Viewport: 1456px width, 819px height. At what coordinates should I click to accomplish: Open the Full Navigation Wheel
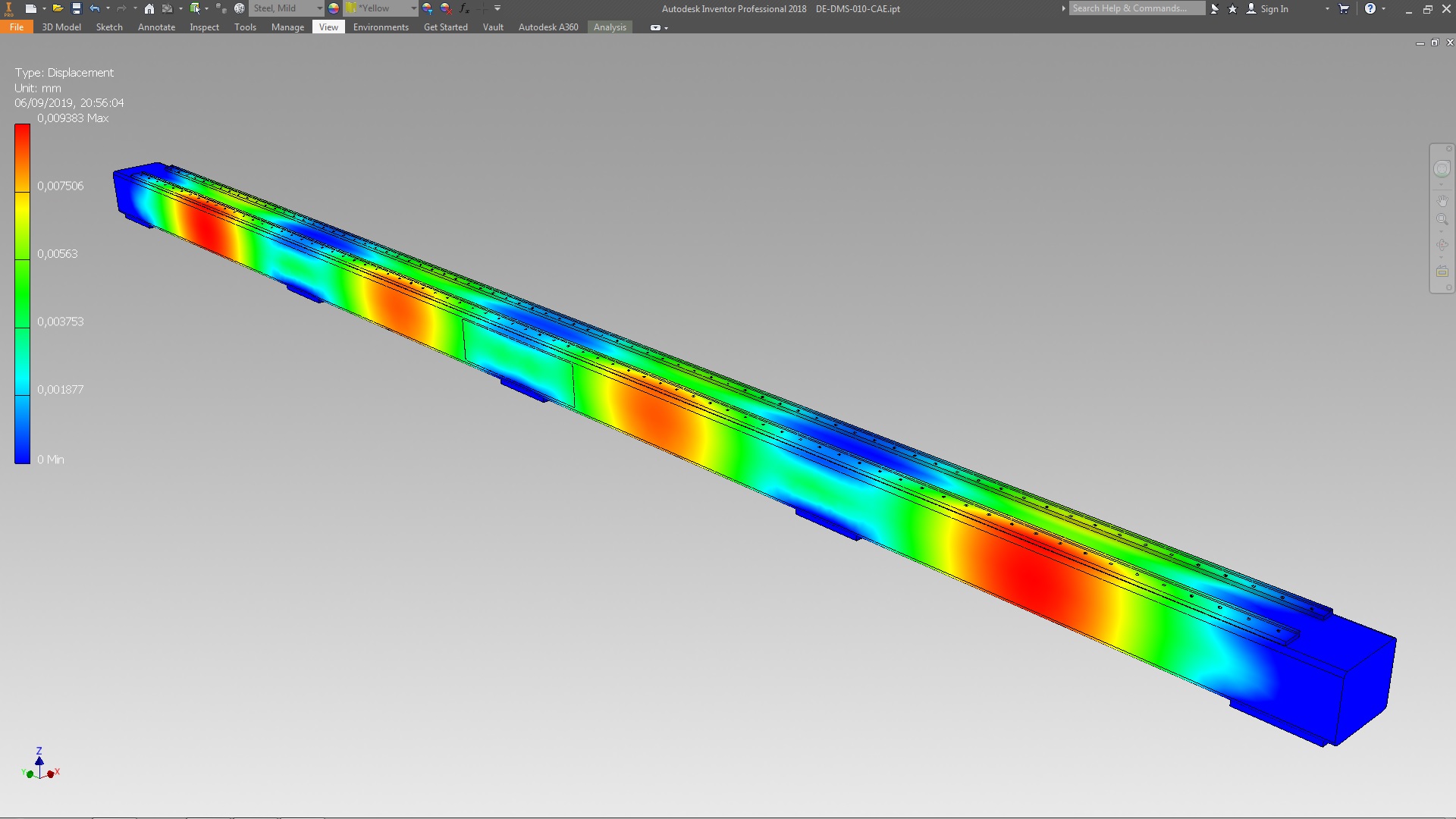[x=1442, y=169]
